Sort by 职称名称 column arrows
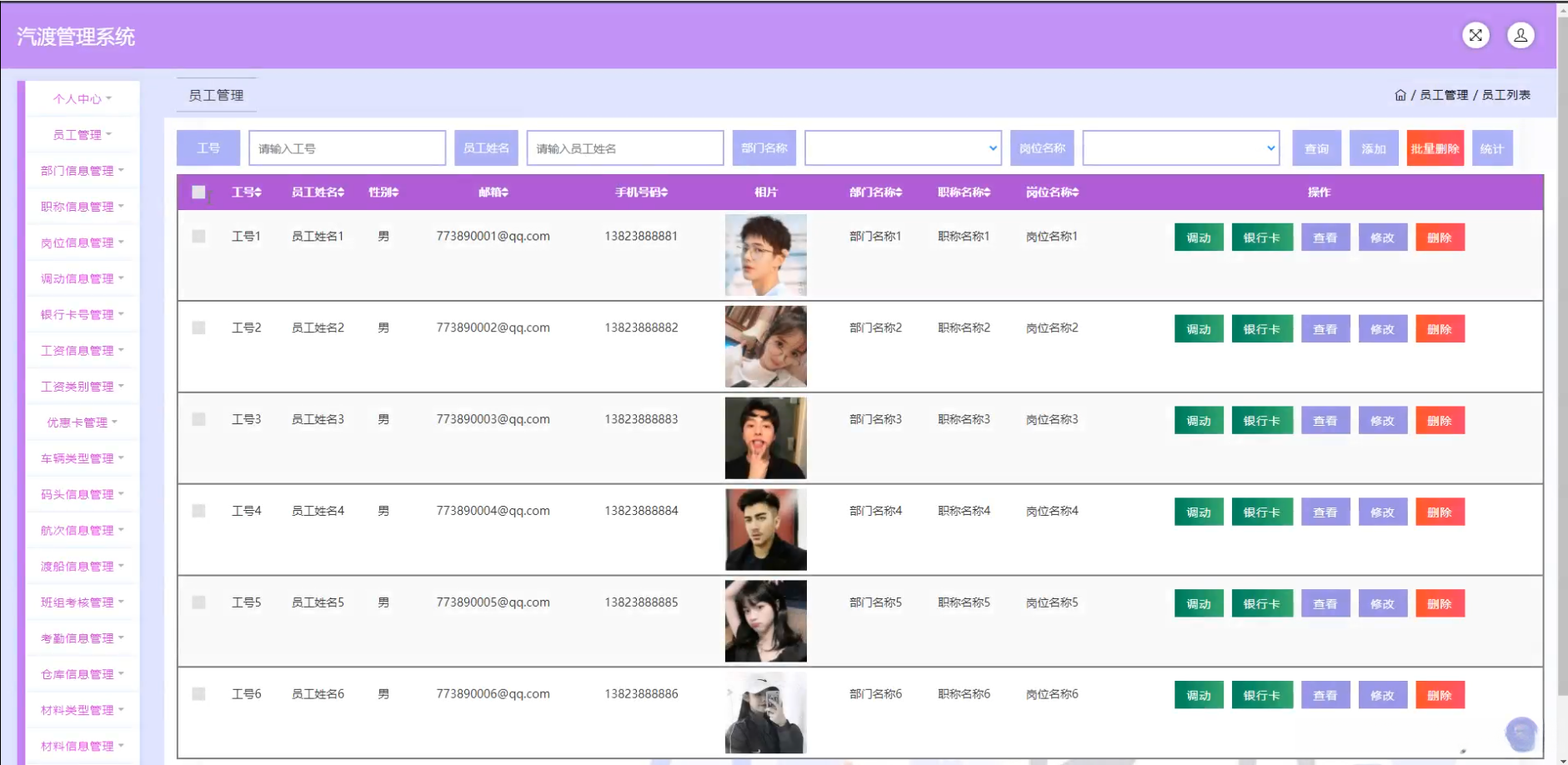The width and height of the screenshot is (1568, 765). (987, 192)
